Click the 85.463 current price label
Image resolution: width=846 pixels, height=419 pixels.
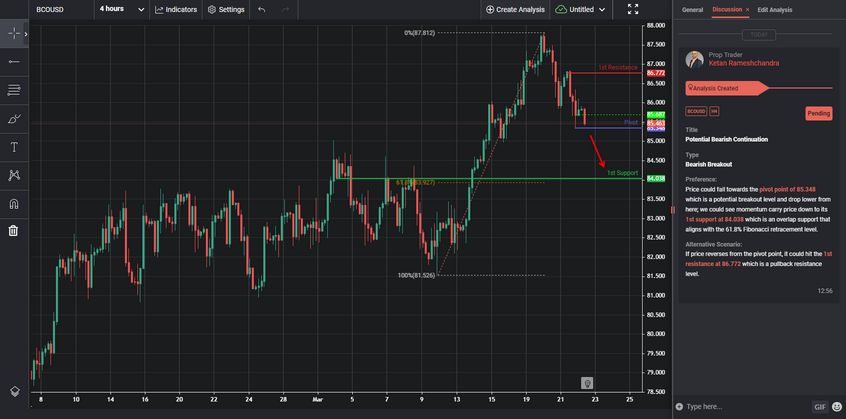pyautogui.click(x=656, y=123)
